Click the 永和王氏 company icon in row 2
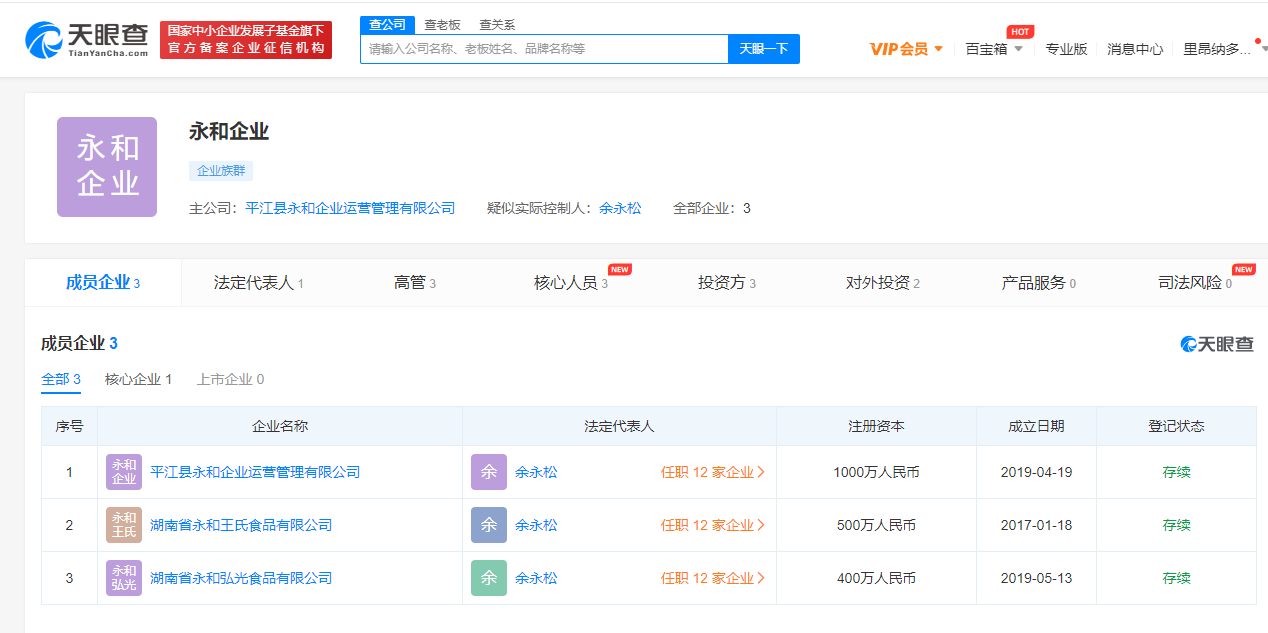Image resolution: width=1268 pixels, height=633 pixels. click(x=124, y=525)
